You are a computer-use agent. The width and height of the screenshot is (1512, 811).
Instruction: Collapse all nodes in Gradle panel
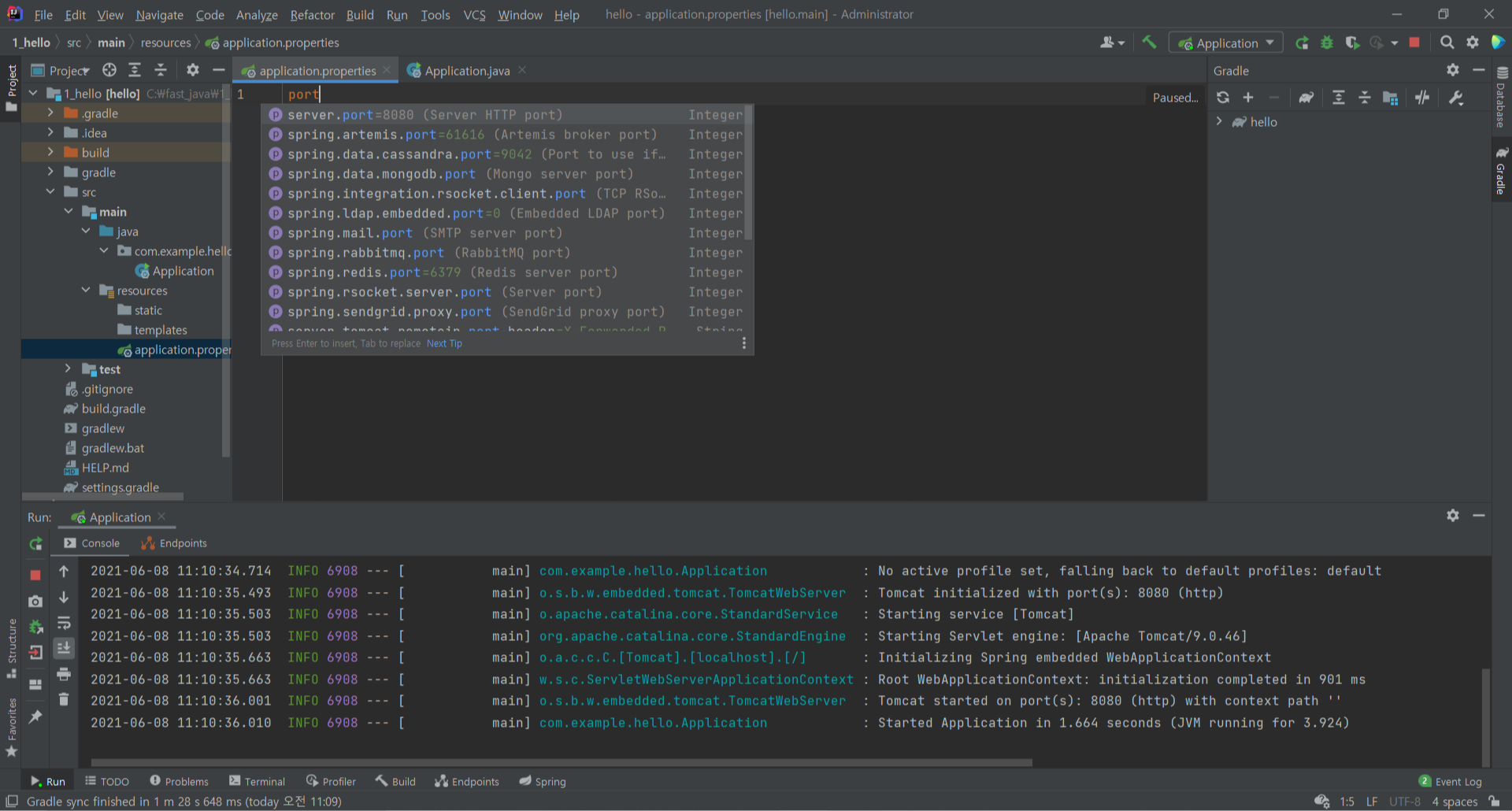point(1365,98)
